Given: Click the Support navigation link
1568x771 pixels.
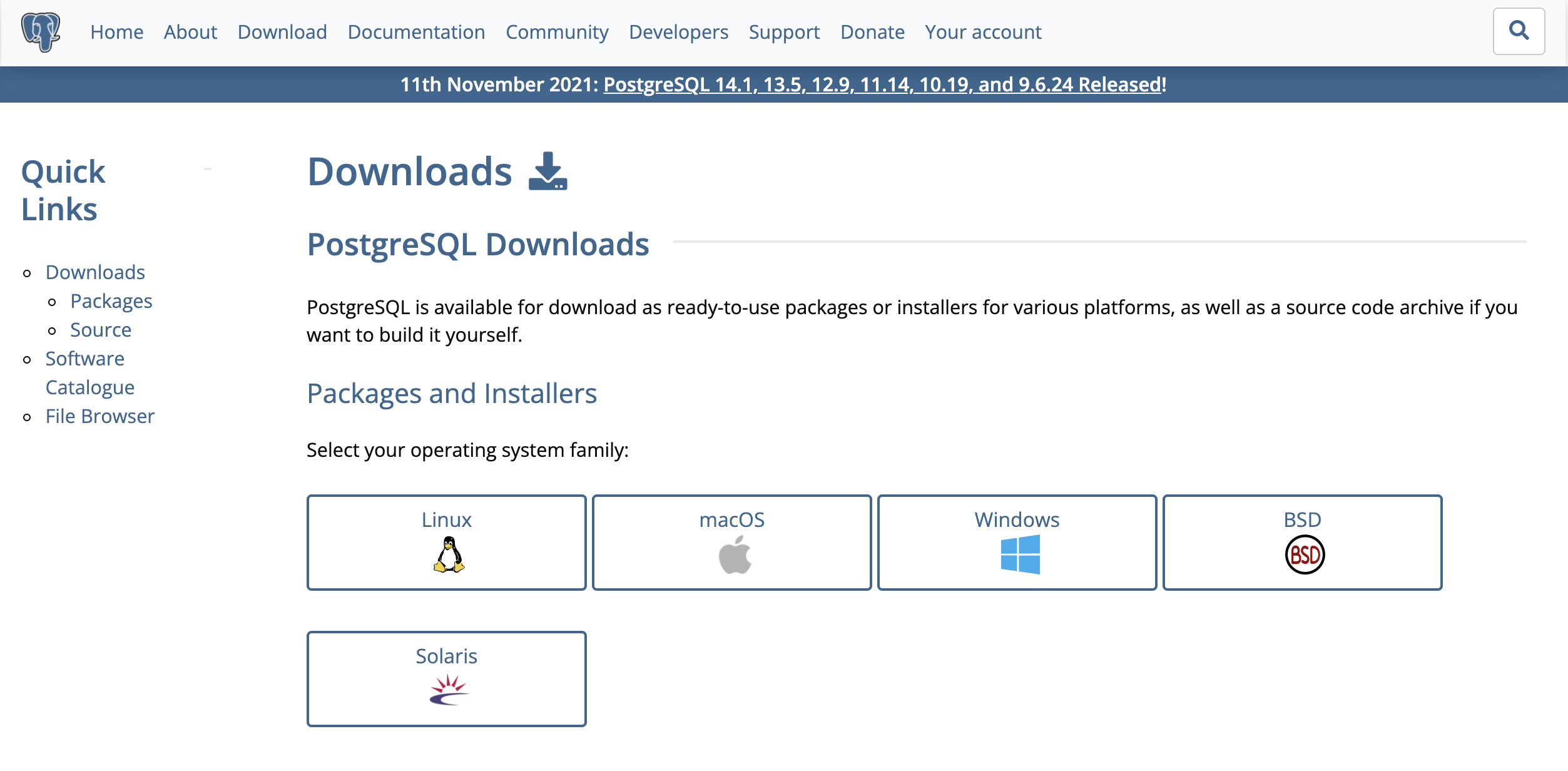Looking at the screenshot, I should pos(784,32).
